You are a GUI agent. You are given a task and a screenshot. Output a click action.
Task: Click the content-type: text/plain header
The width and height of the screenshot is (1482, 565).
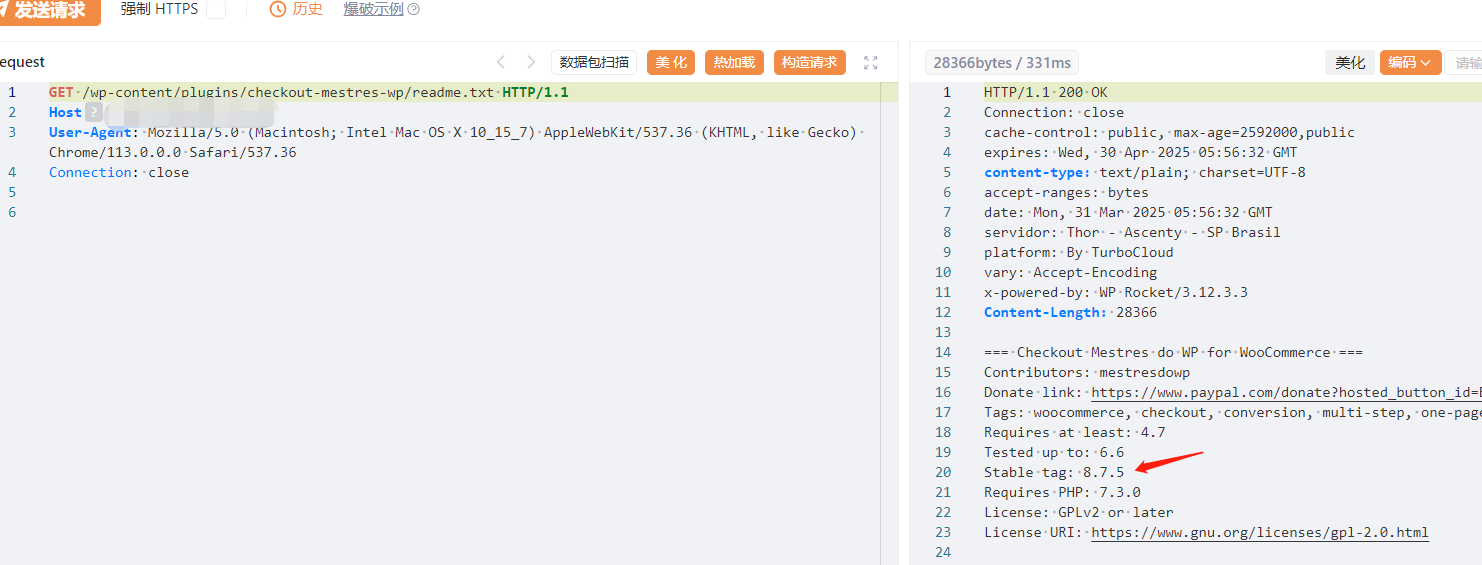click(x=1145, y=172)
